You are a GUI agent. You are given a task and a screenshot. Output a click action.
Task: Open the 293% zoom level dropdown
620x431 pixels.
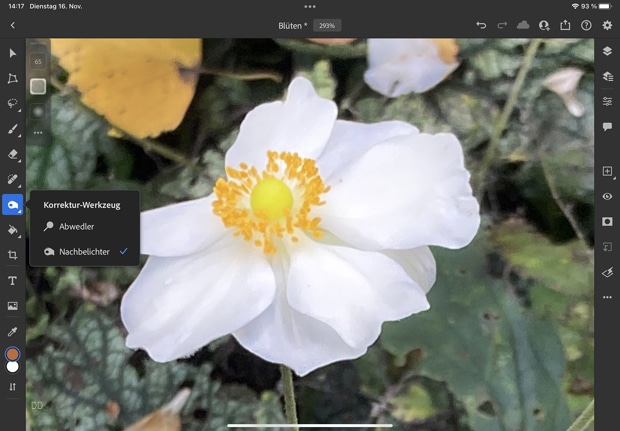pos(326,25)
